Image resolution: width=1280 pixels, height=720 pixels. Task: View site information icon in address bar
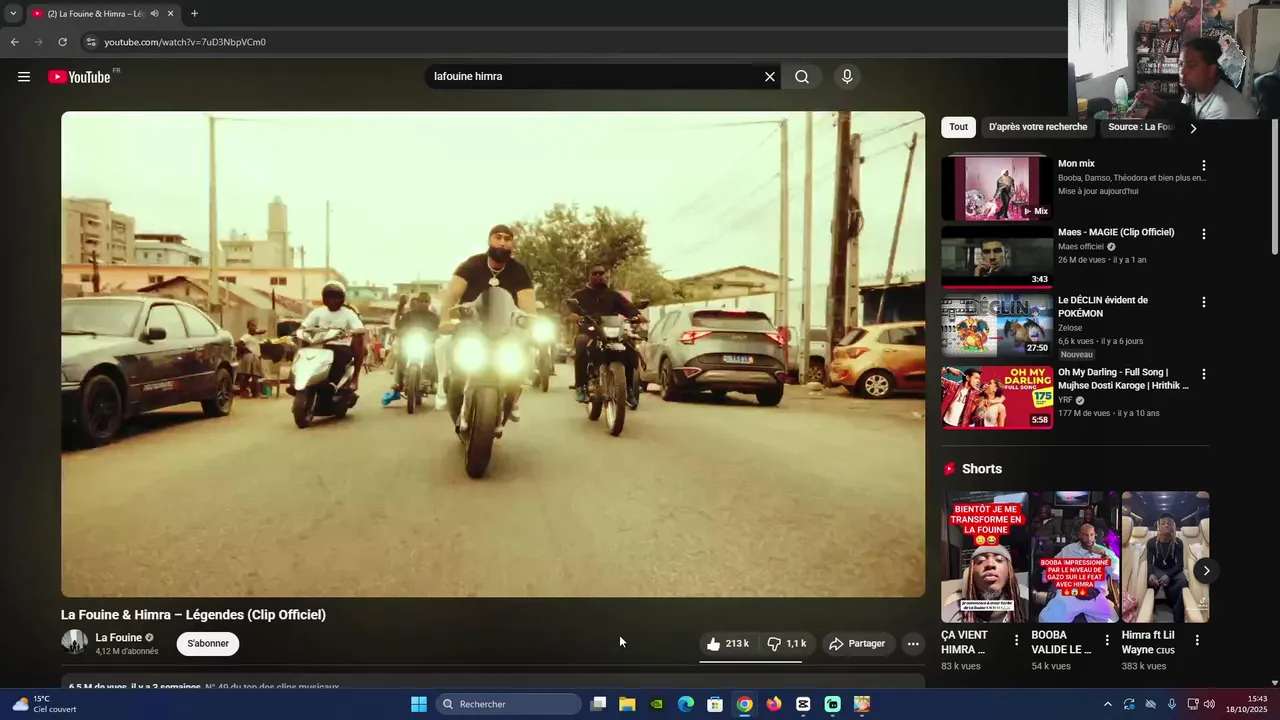[x=91, y=42]
